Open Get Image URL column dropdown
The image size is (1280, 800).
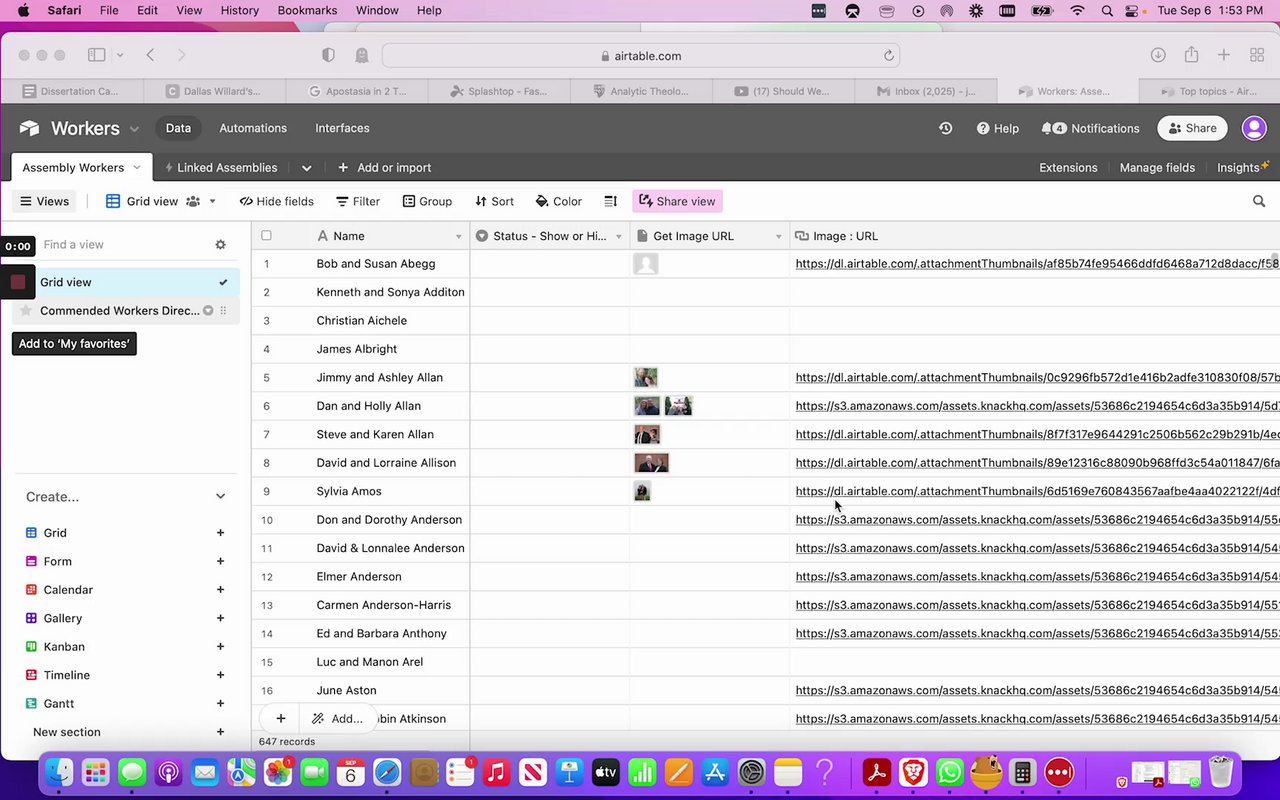coord(778,237)
